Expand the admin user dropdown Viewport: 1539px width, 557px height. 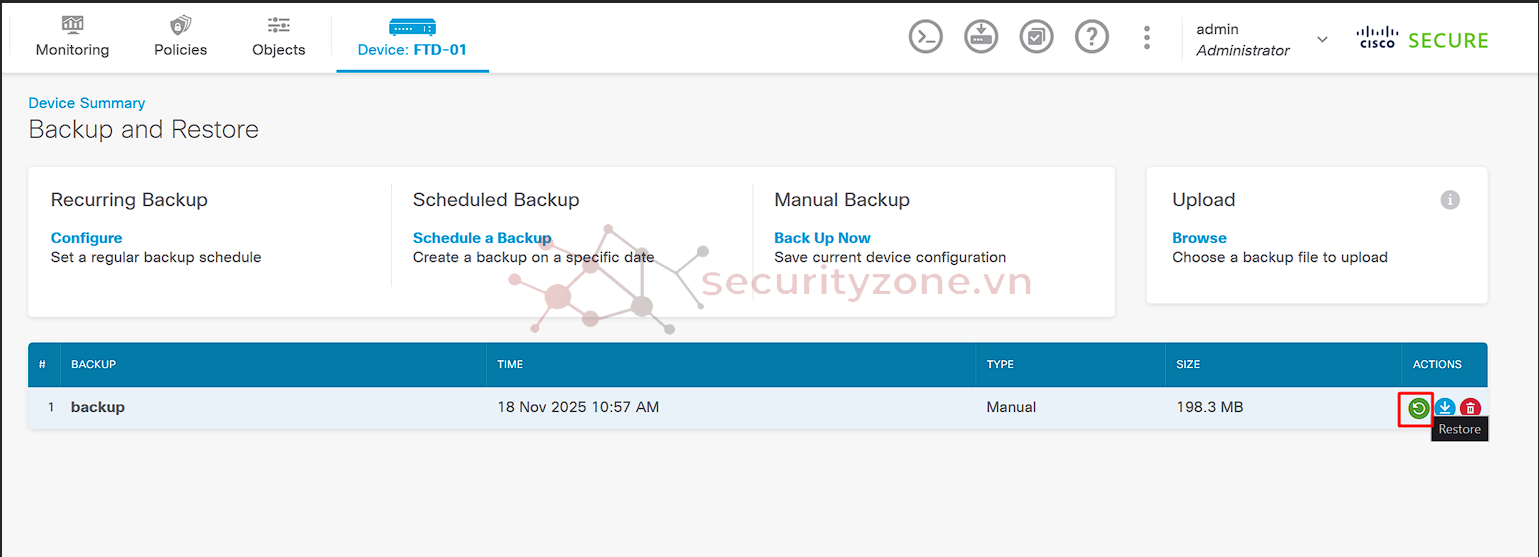pyautogui.click(x=1322, y=39)
